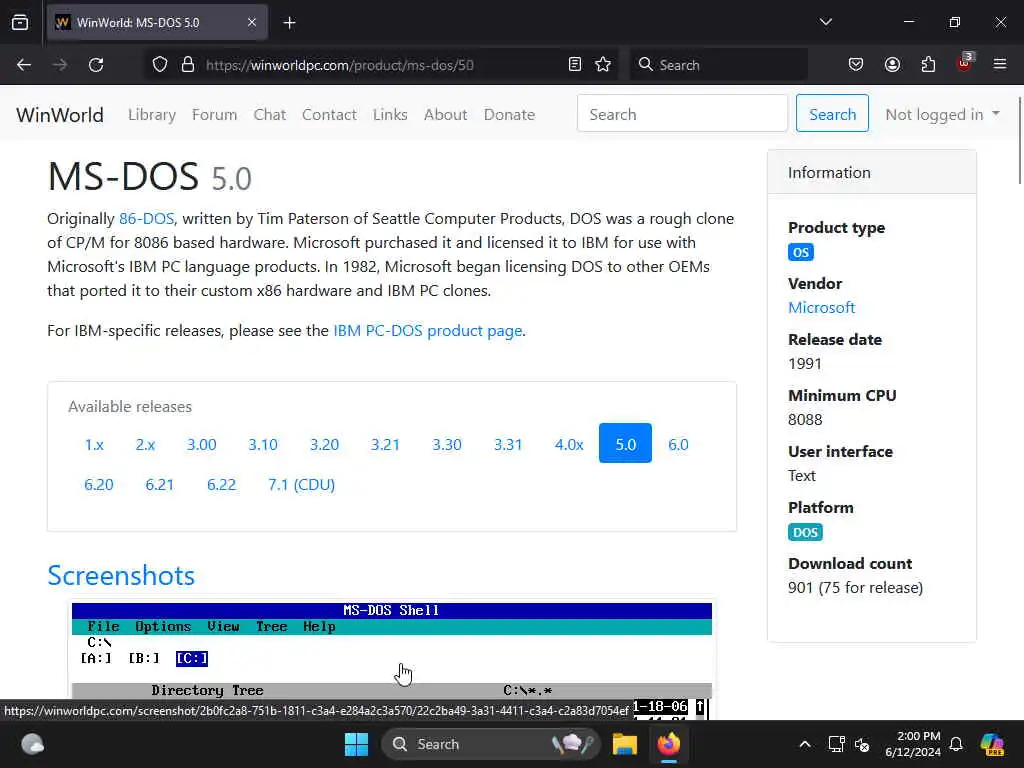
Task: Open the IBM PC-DOS product page link
Action: click(428, 330)
